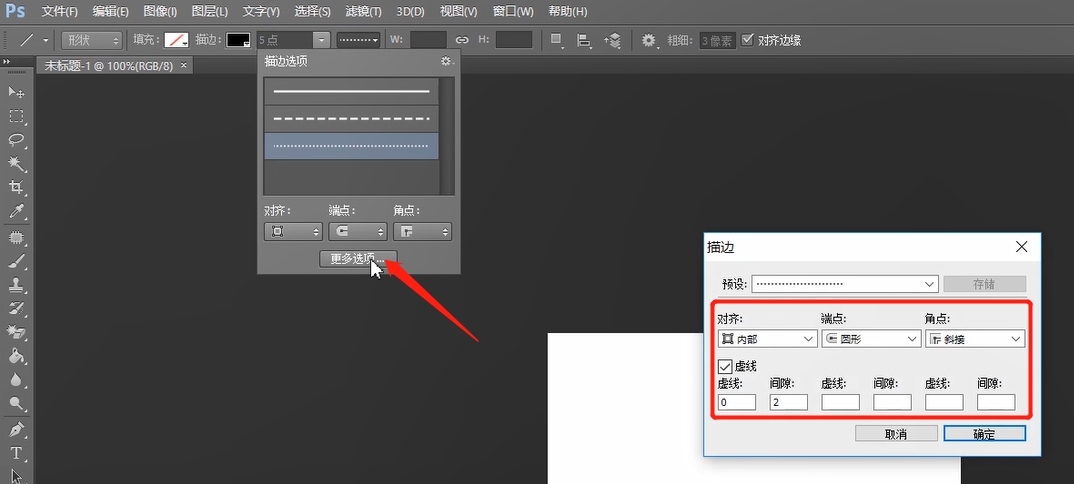This screenshot has width=1074, height=484.
Task: Select the Clone Stamp tool
Action: (17, 285)
